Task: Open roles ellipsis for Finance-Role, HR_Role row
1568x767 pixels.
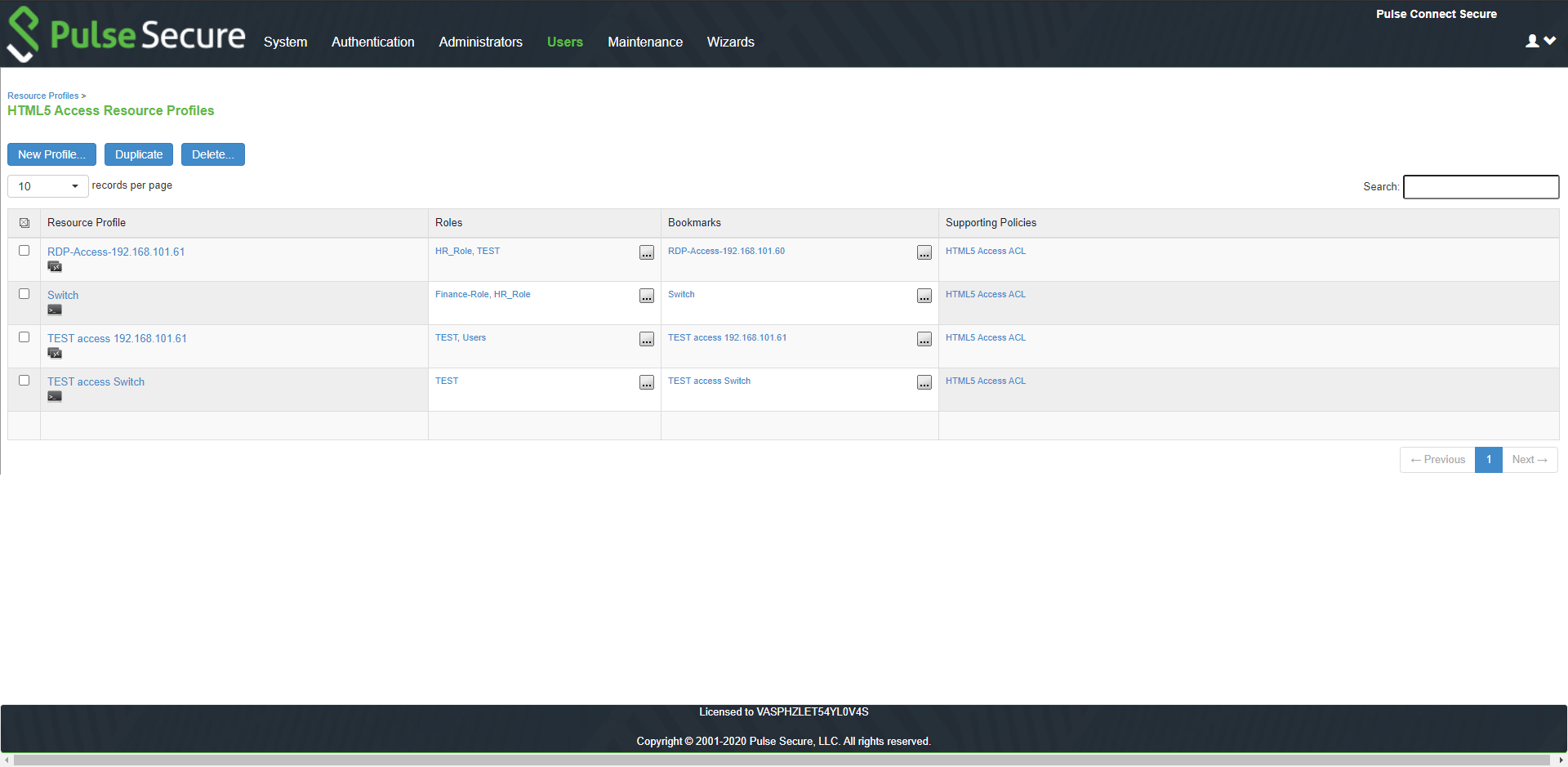Action: [647, 297]
